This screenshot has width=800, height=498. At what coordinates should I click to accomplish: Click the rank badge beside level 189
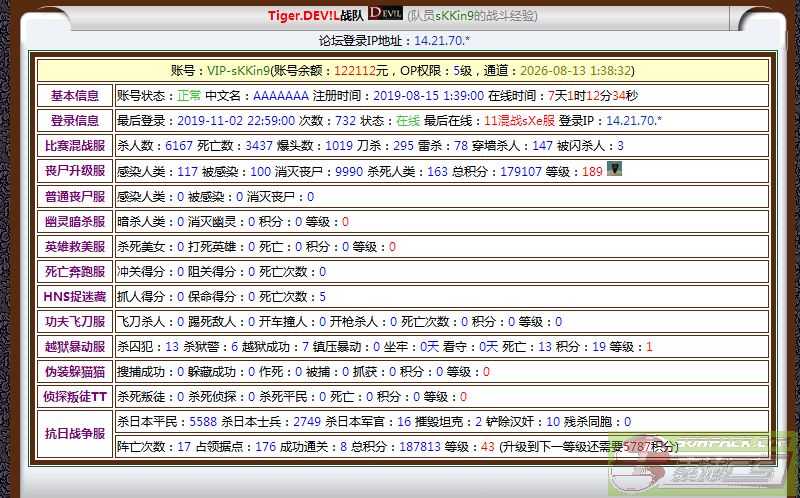pyautogui.click(x=614, y=170)
